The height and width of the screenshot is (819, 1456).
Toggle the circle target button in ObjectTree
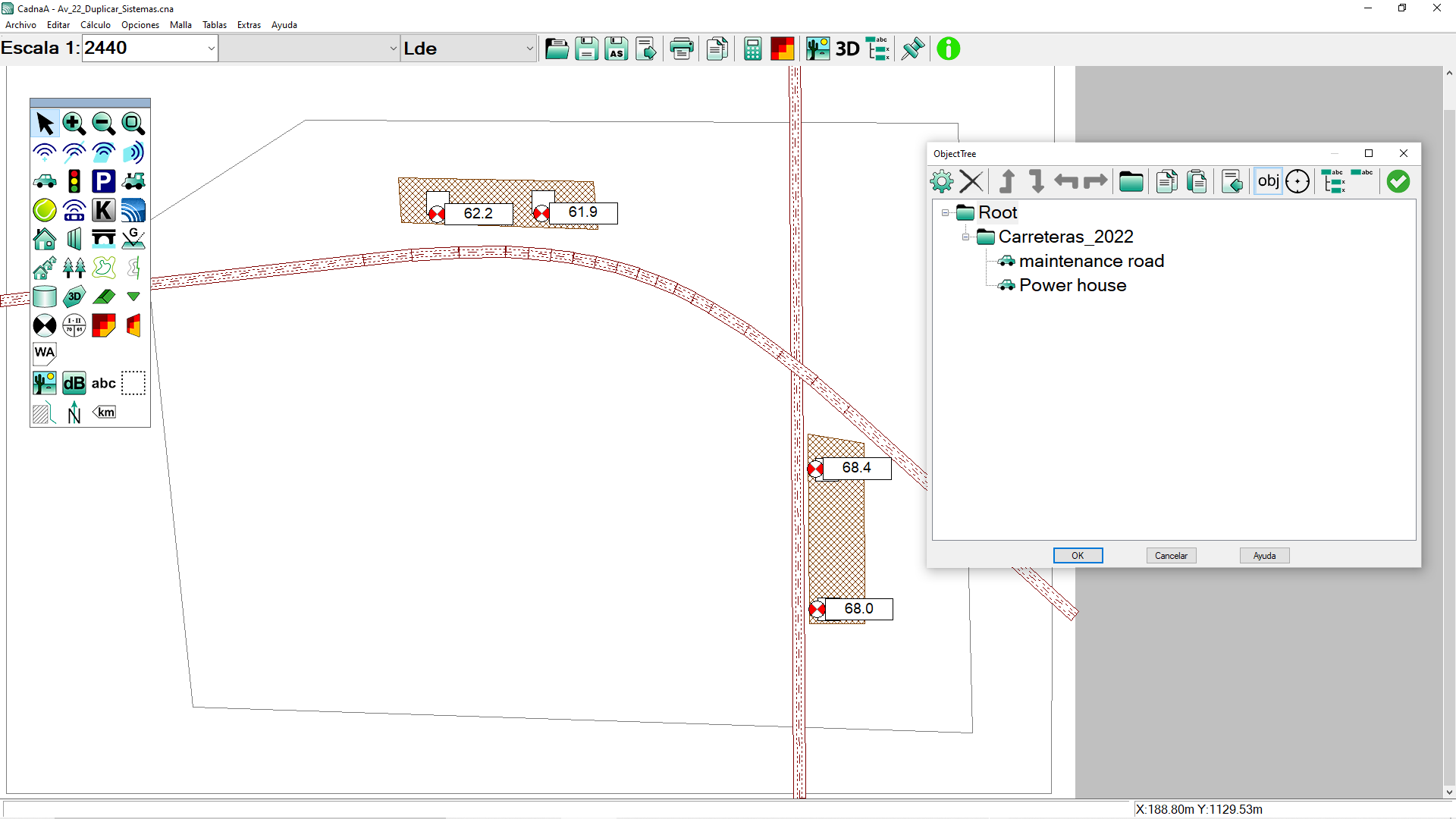1298,181
